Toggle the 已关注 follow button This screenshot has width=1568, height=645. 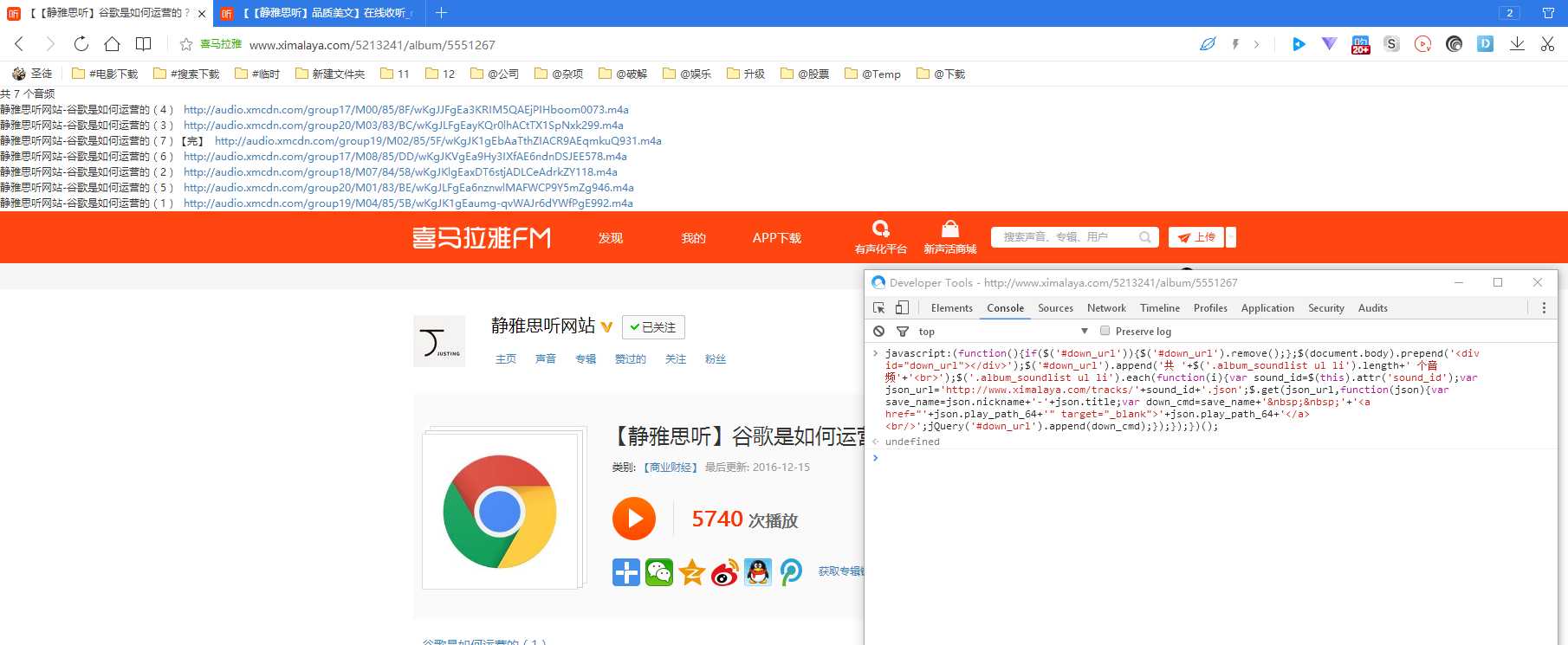653,327
